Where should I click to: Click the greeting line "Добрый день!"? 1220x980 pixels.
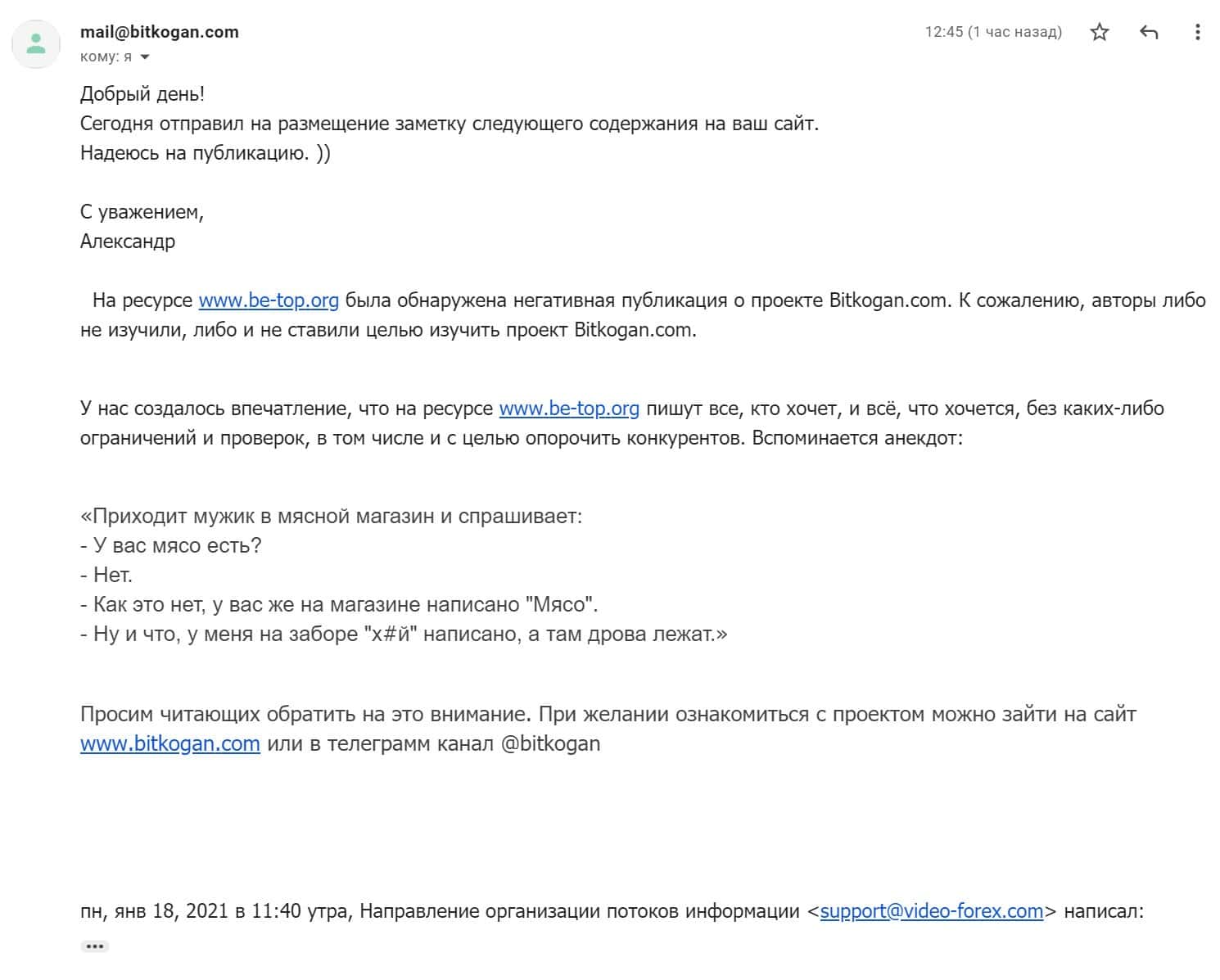142,94
